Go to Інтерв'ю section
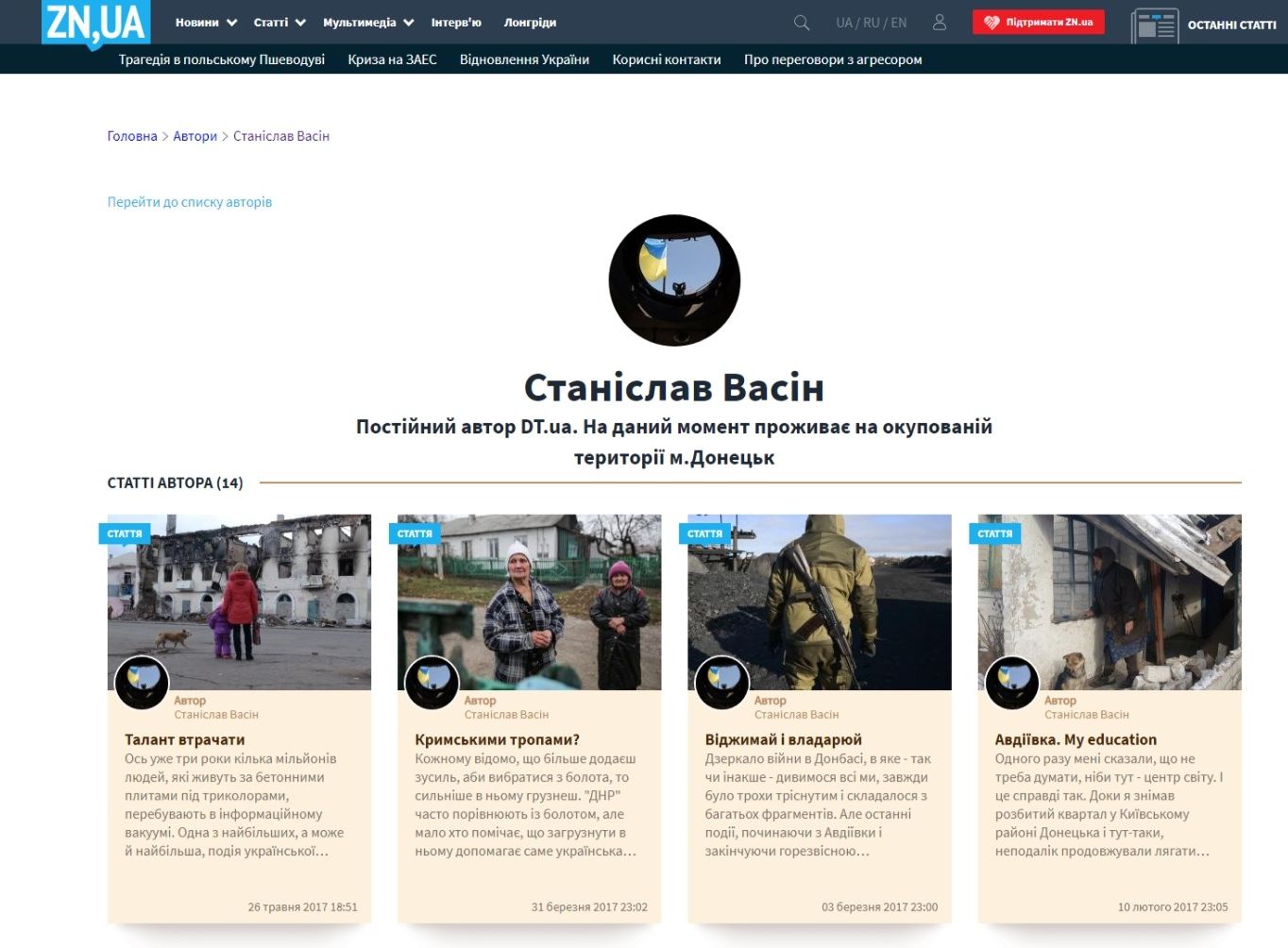 [456, 23]
